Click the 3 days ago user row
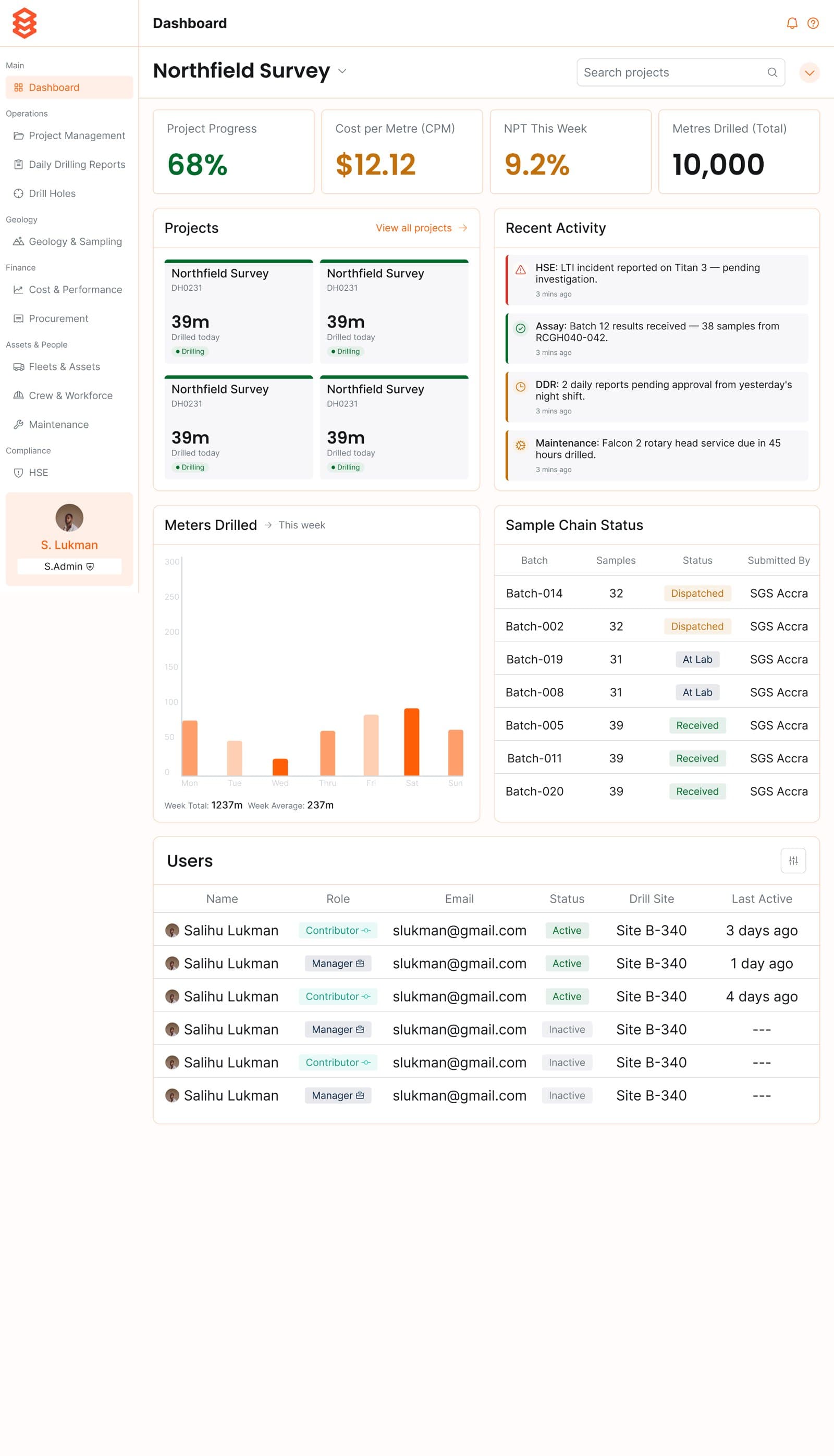 (486, 930)
